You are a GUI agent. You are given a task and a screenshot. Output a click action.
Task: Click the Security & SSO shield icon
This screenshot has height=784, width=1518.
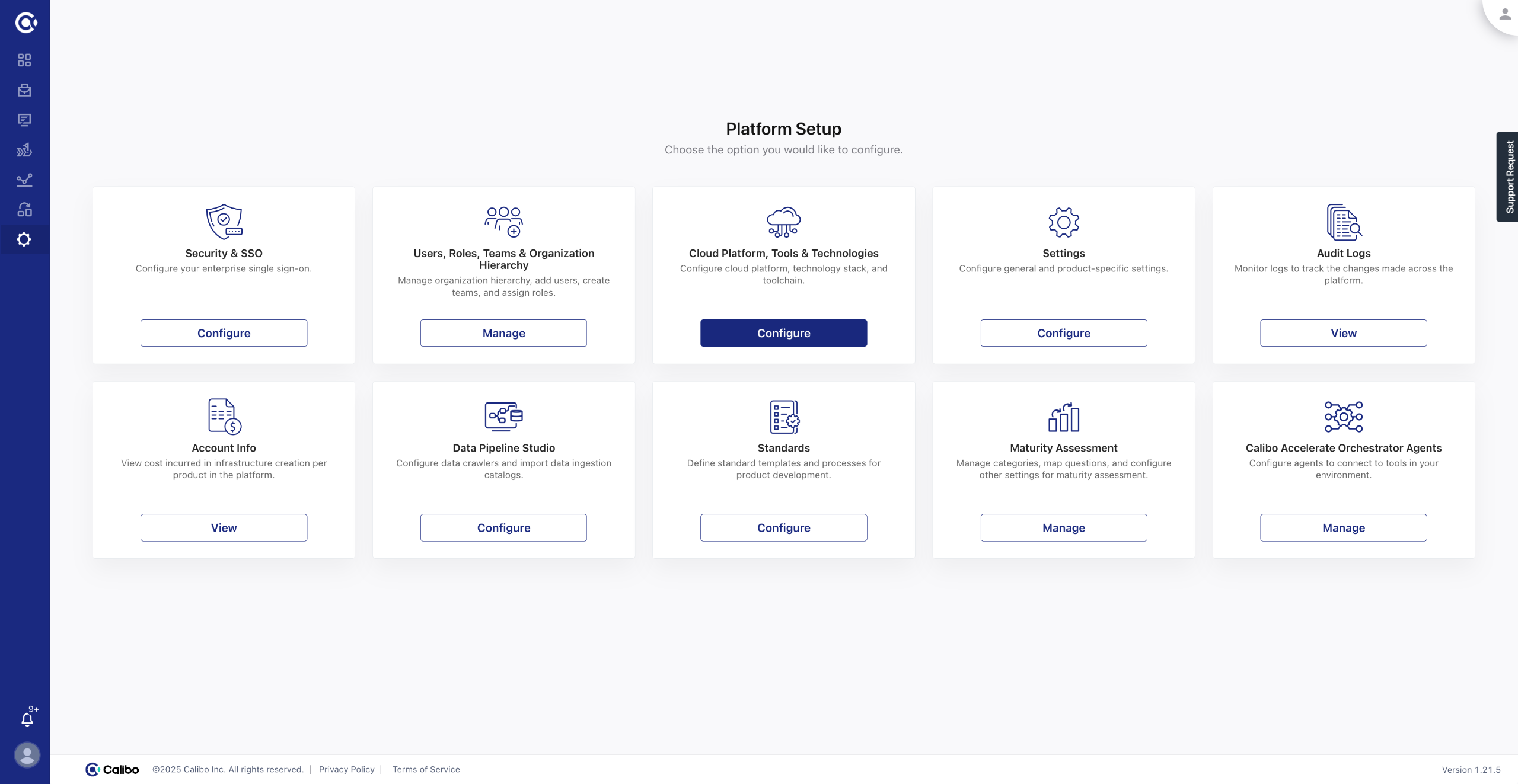224,222
